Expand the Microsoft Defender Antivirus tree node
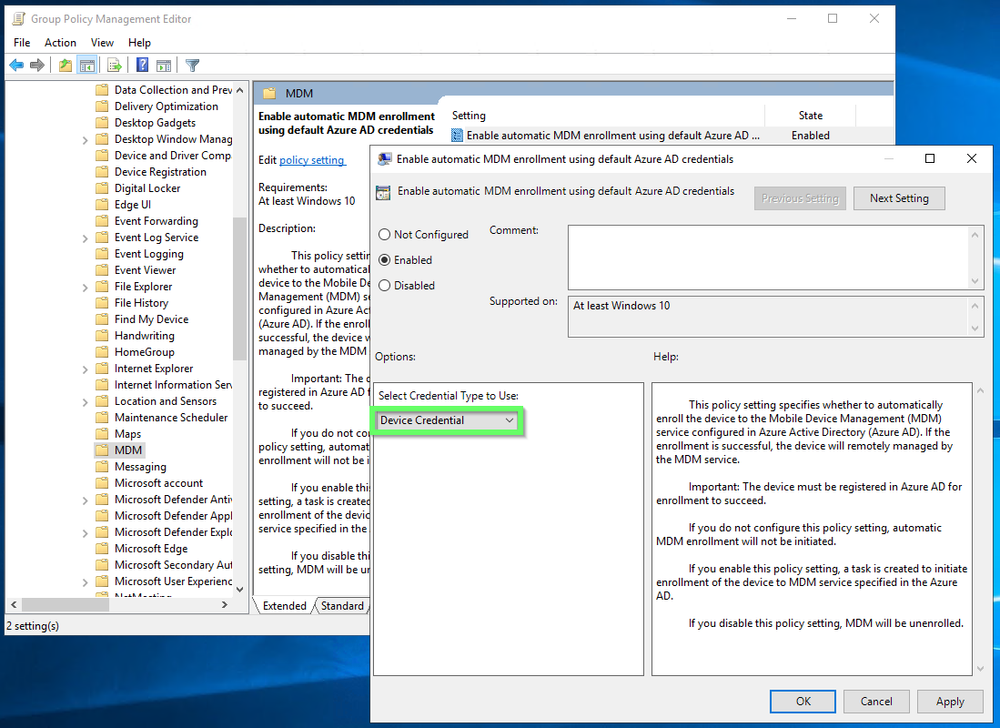Viewport: 1000px width, 728px height. click(85, 500)
